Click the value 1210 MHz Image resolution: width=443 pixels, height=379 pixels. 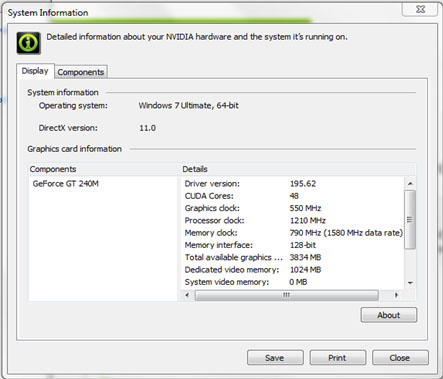(308, 221)
